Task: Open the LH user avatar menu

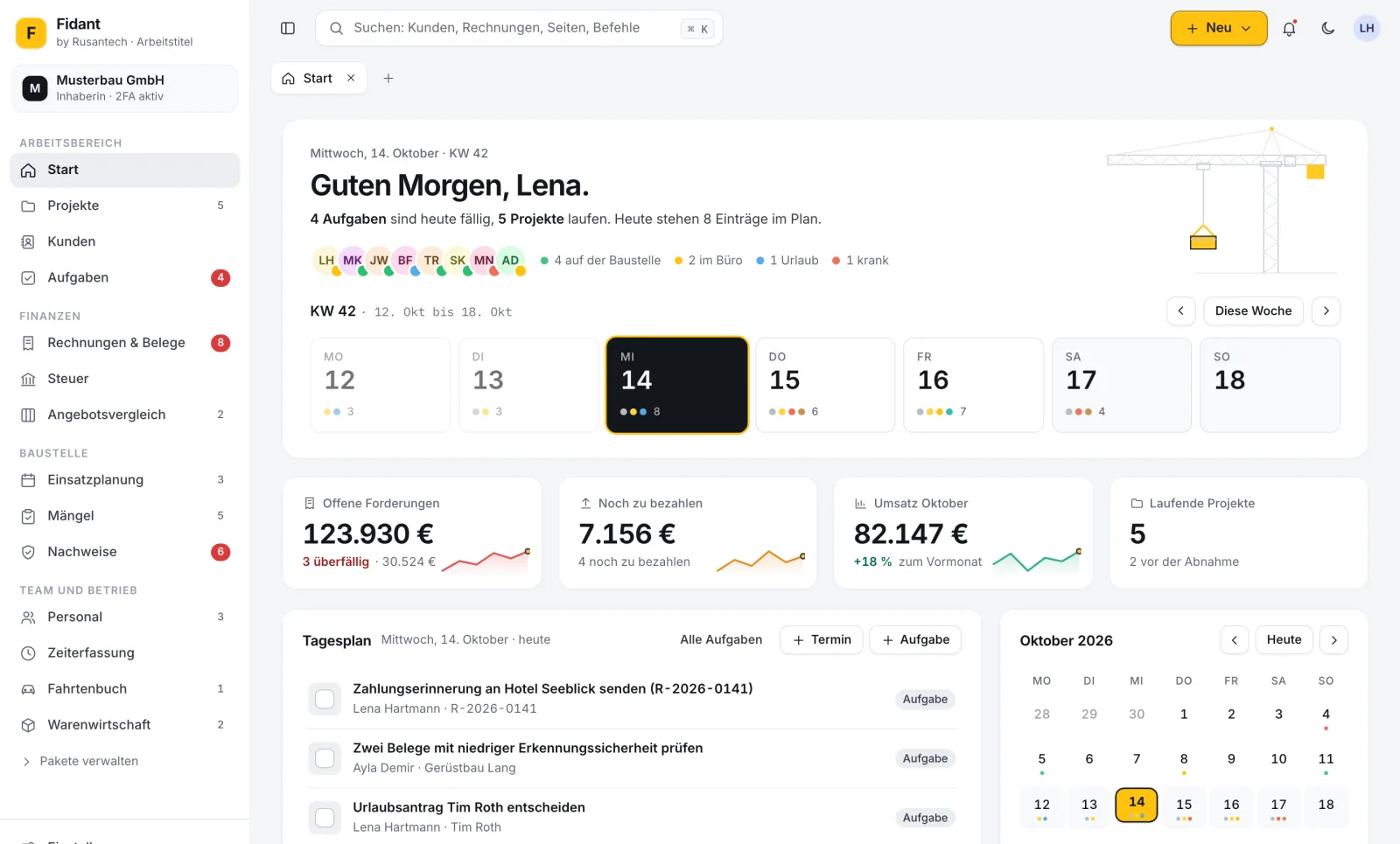Action: 1366,28
